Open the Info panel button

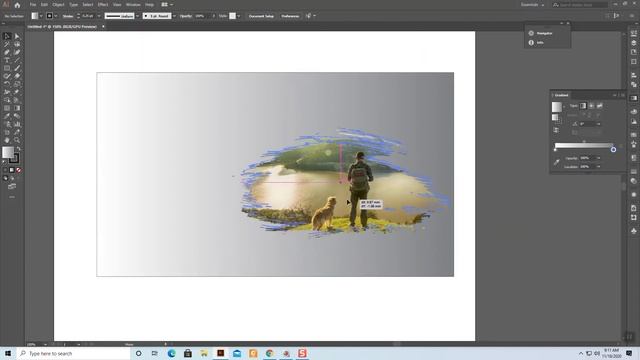pos(537,42)
